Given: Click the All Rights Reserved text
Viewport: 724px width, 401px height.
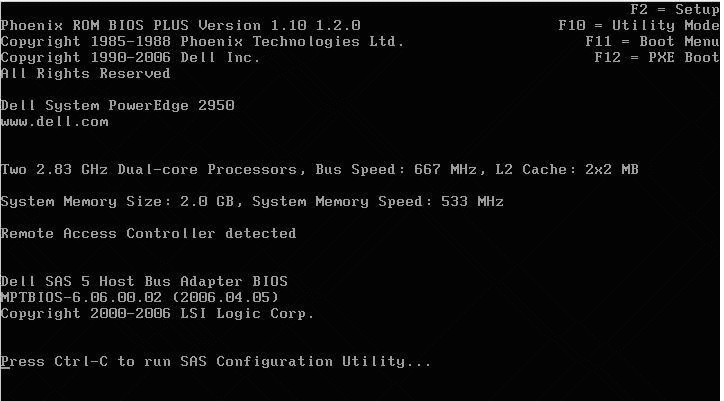Looking at the screenshot, I should (x=85, y=73).
